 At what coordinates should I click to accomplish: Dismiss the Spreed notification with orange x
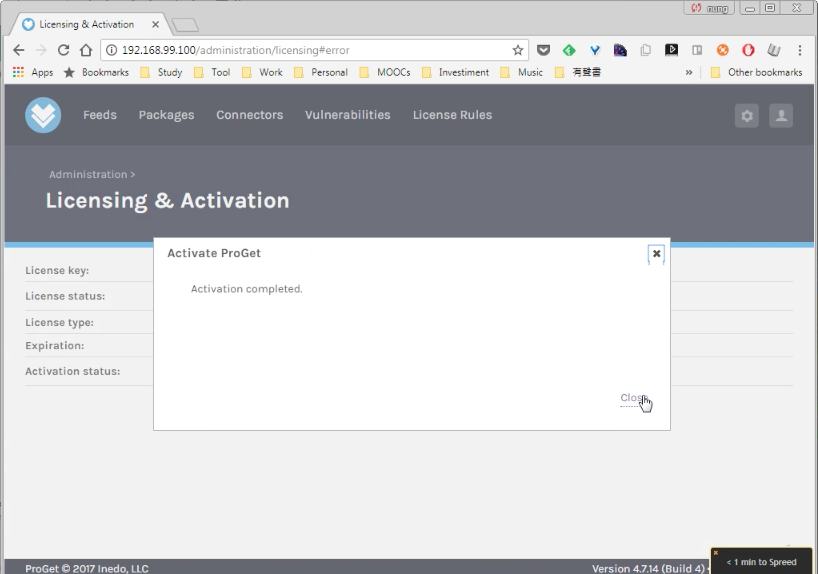716,553
